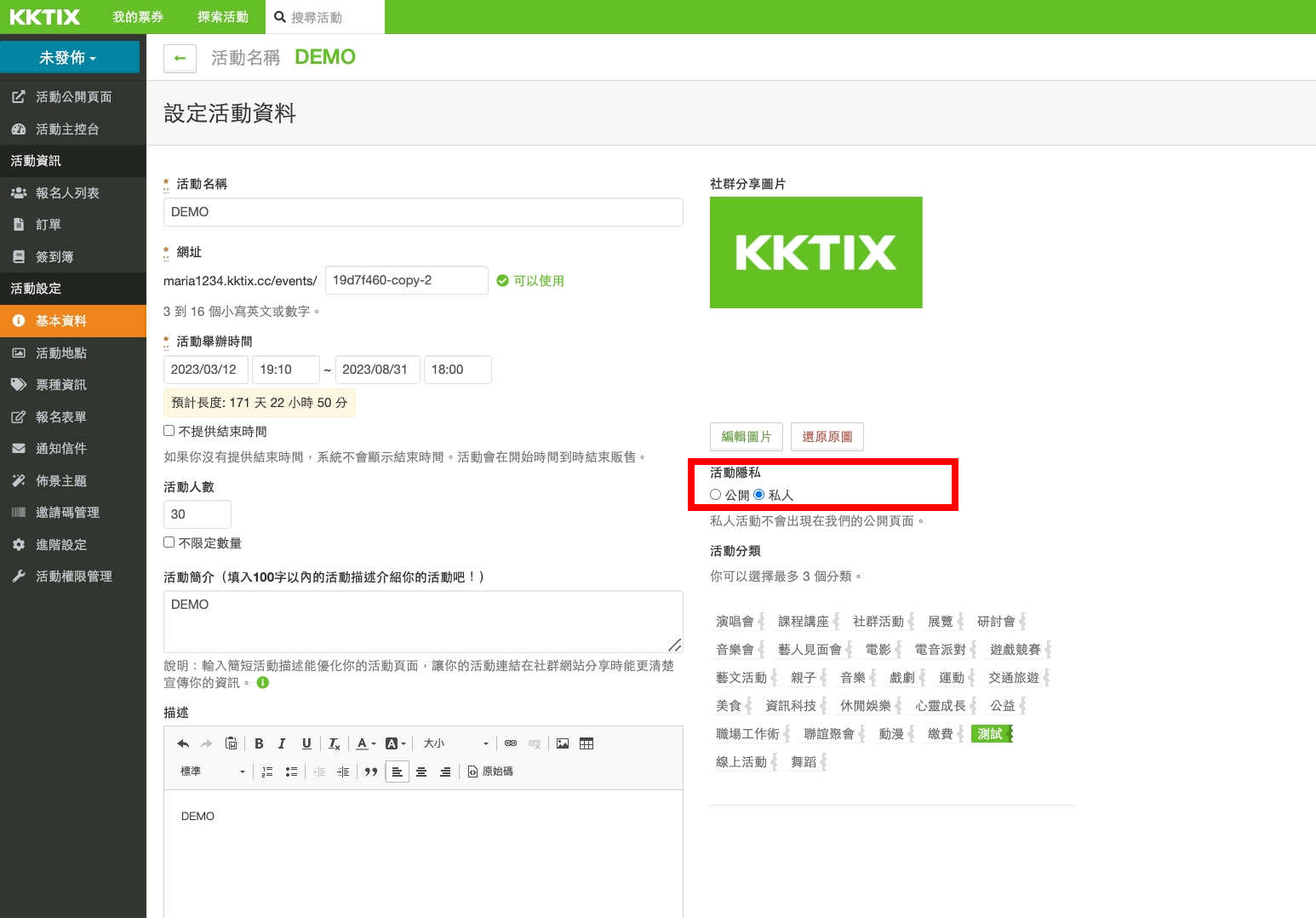Undo the last edit in description editor

[x=183, y=743]
